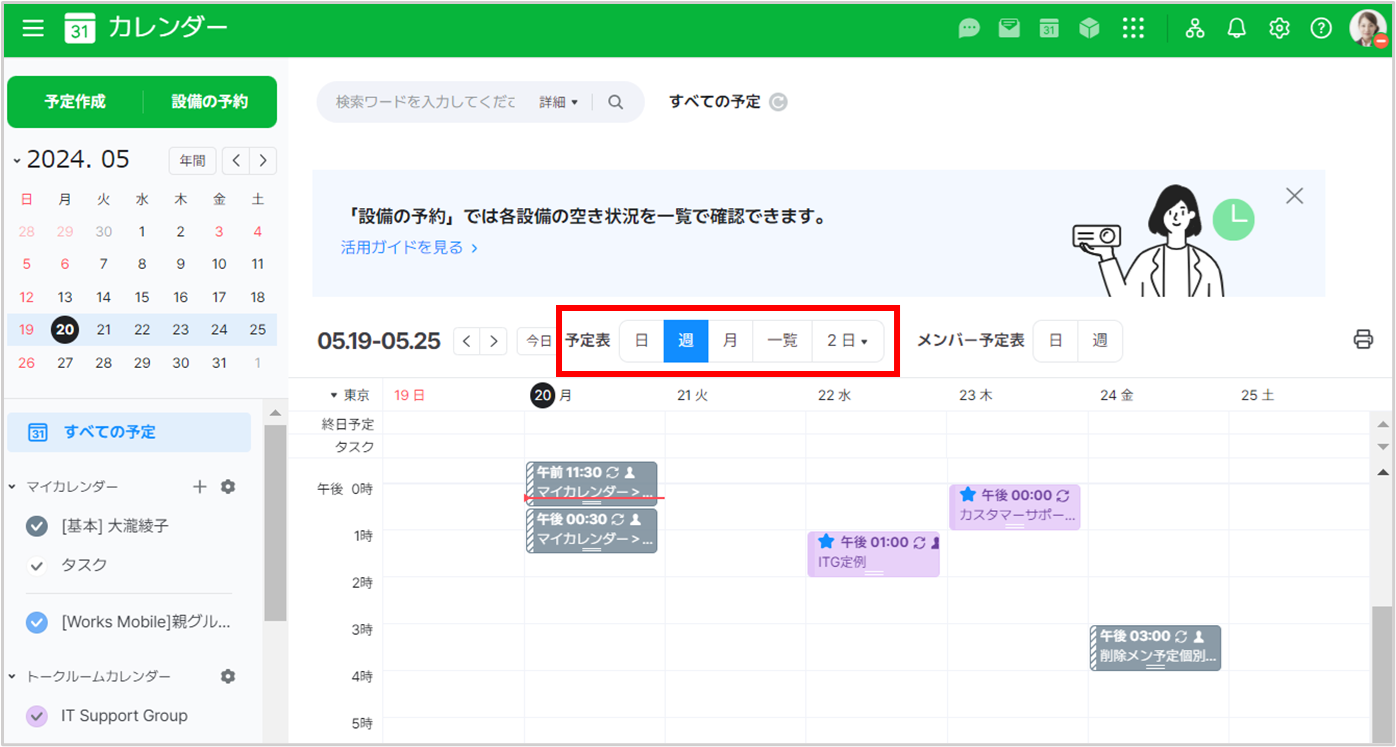Print the calendar with printer icon
Screen dimensions: 1396x747
(1363, 340)
